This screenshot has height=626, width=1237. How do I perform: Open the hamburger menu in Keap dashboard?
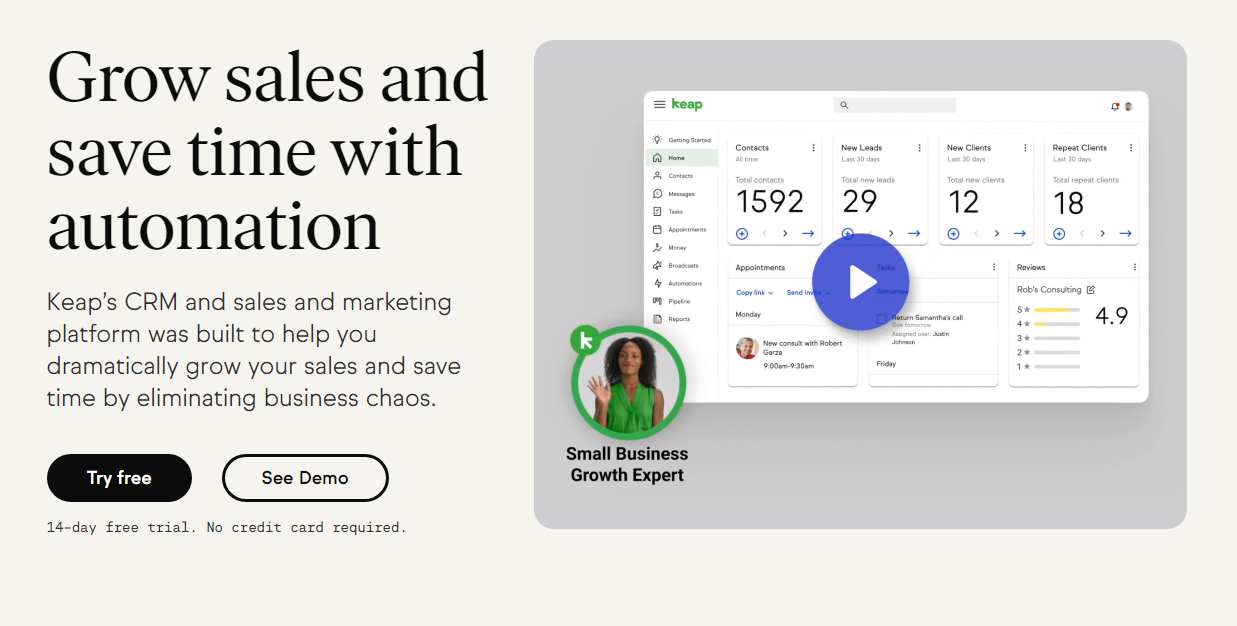(659, 104)
